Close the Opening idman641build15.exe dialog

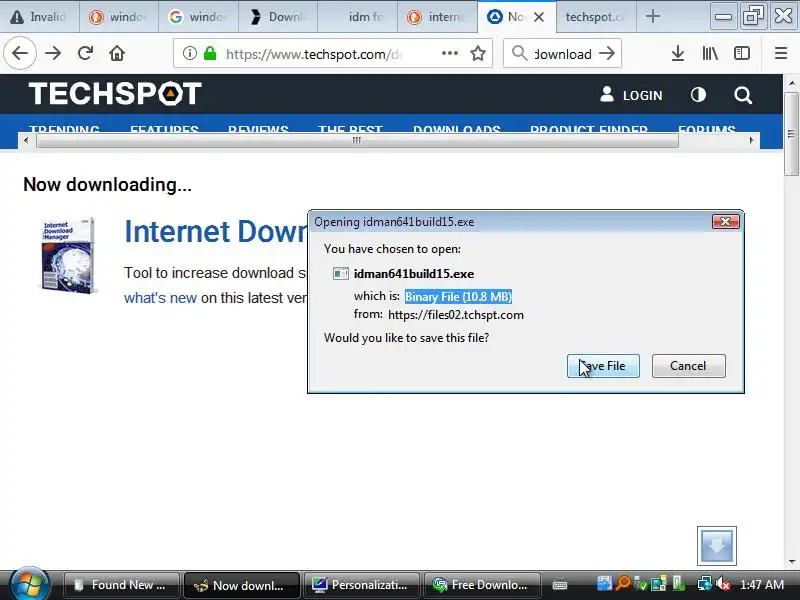coord(726,221)
